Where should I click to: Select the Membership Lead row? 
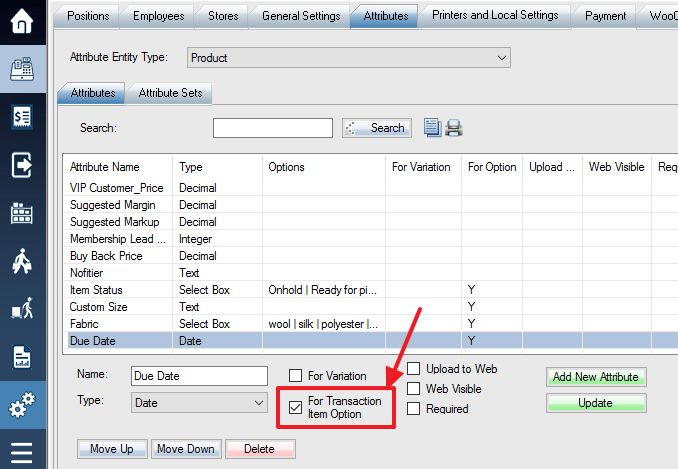[370, 239]
